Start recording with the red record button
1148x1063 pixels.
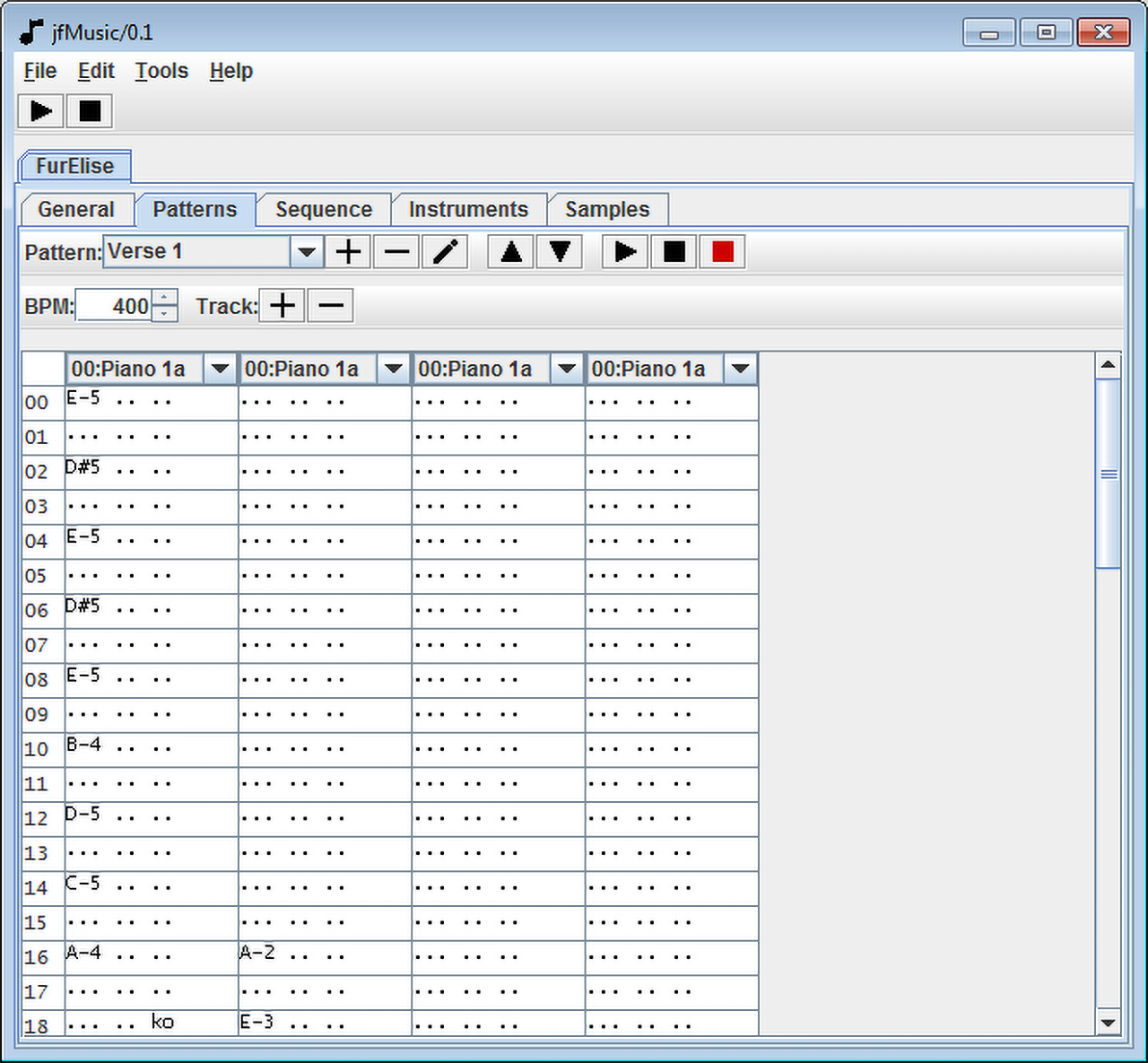click(x=723, y=252)
